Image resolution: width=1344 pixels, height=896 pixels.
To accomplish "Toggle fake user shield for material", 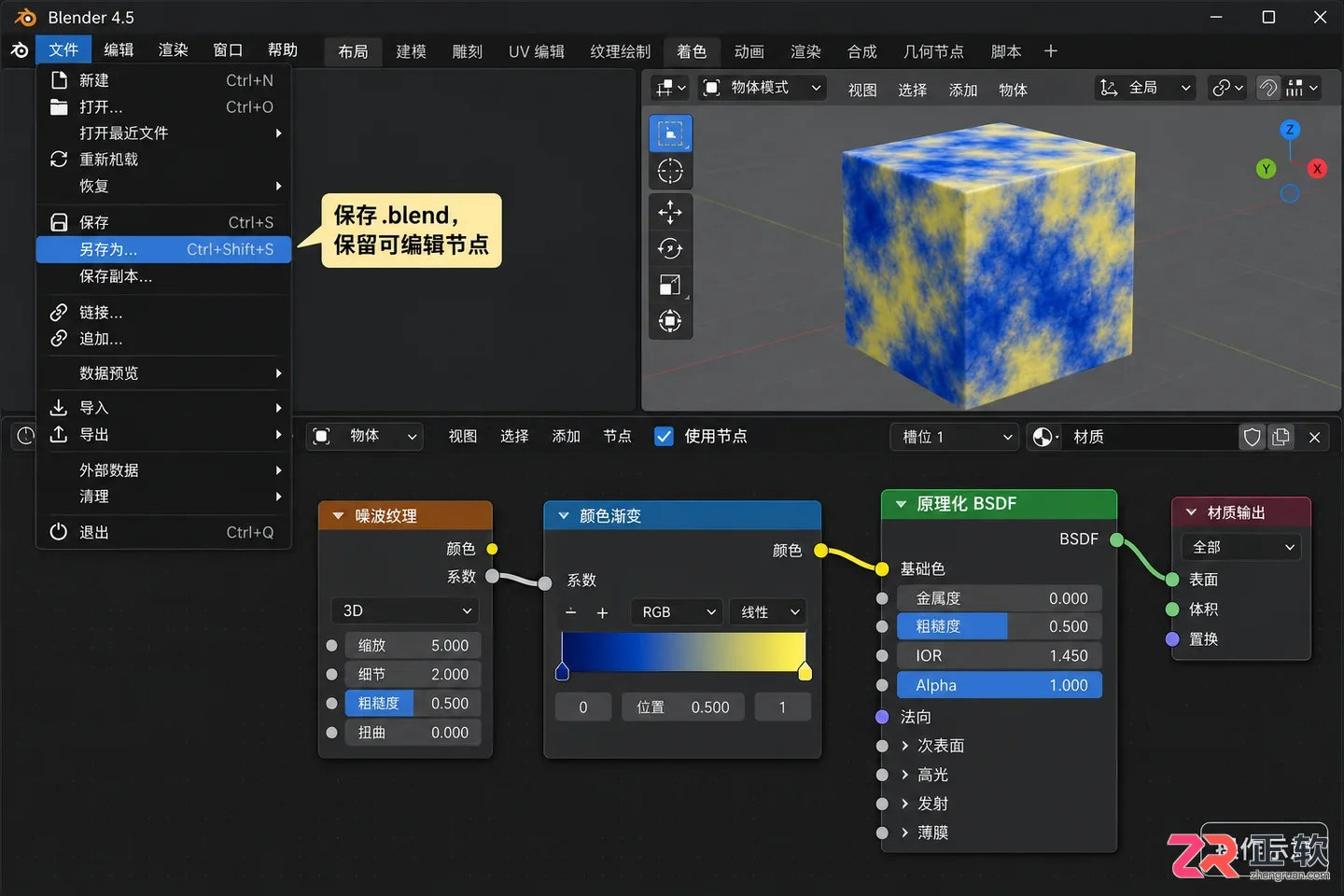I will pos(1253,437).
